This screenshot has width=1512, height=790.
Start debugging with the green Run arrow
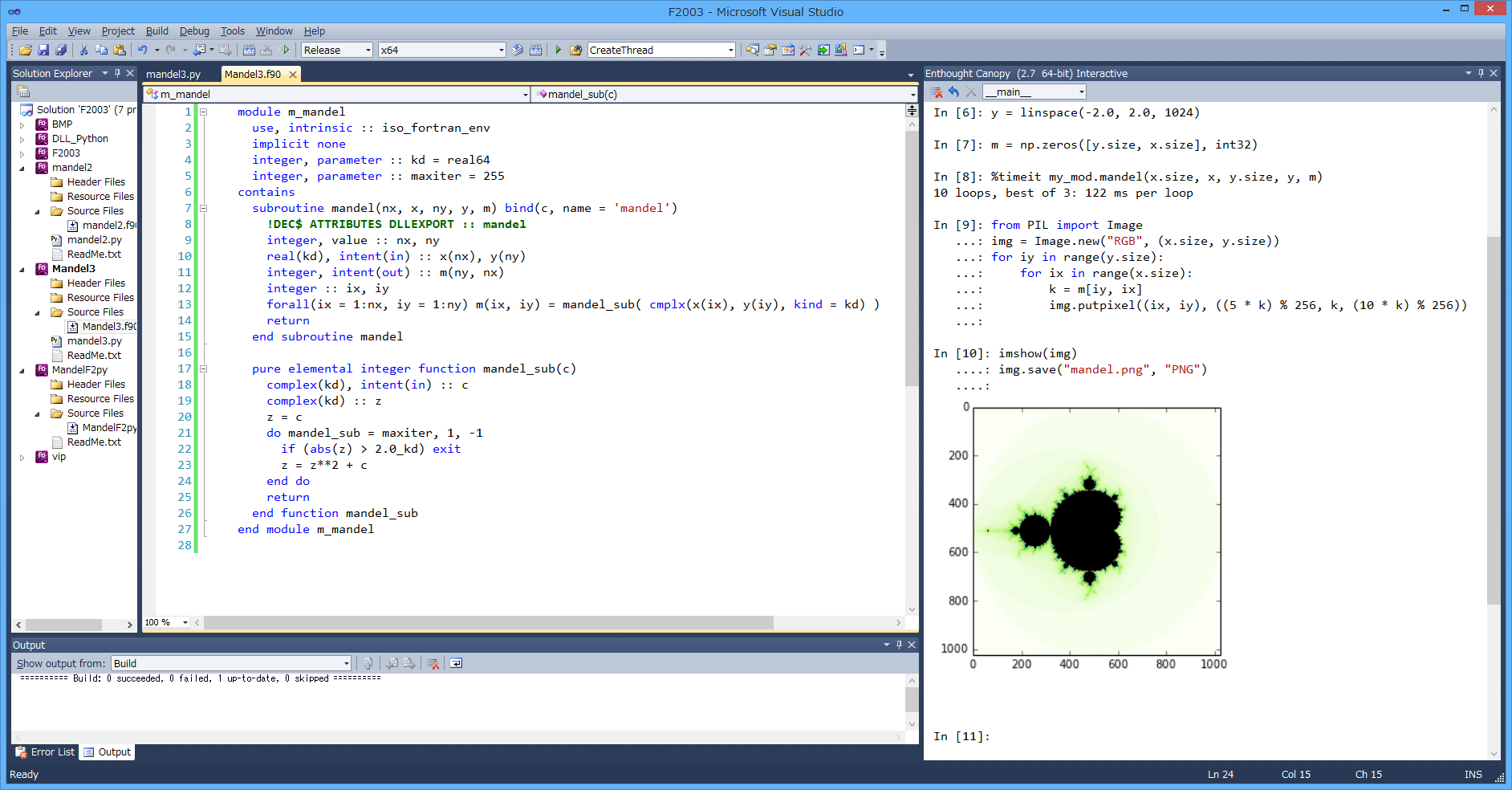pyautogui.click(x=559, y=50)
